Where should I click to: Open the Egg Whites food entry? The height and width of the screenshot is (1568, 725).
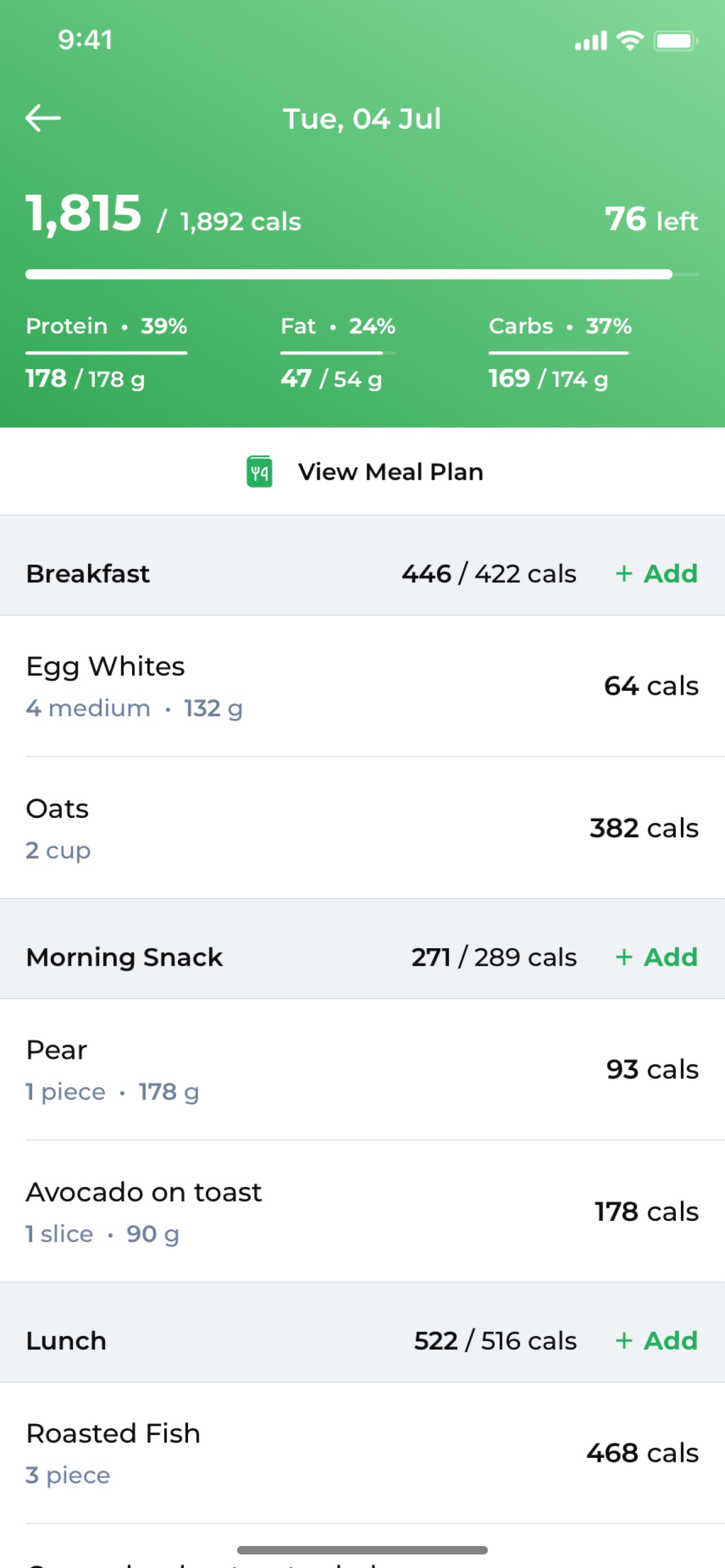coord(363,686)
